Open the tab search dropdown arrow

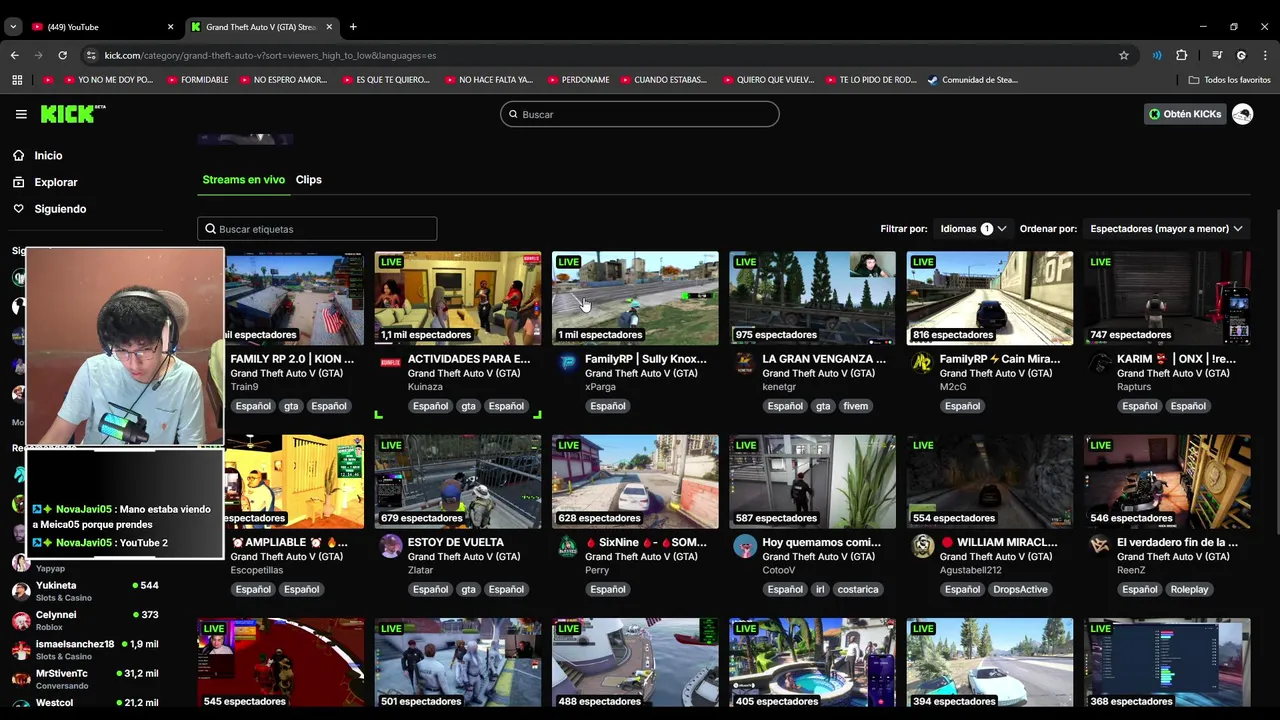[13, 27]
